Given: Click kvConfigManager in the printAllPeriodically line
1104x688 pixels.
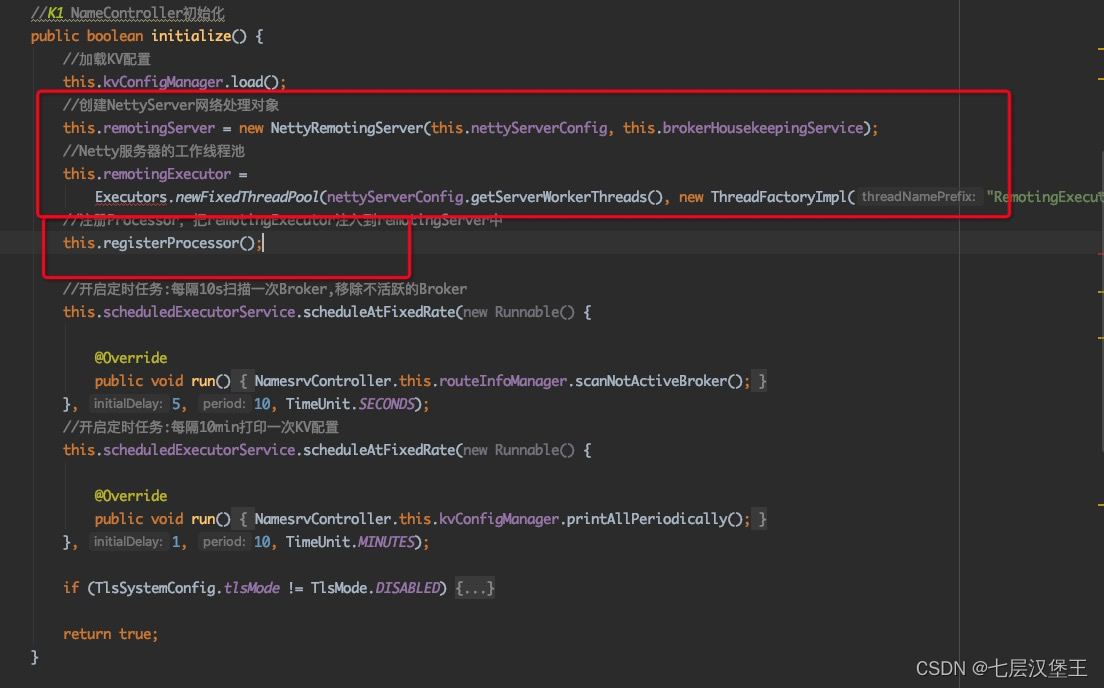Looking at the screenshot, I should click(499, 519).
